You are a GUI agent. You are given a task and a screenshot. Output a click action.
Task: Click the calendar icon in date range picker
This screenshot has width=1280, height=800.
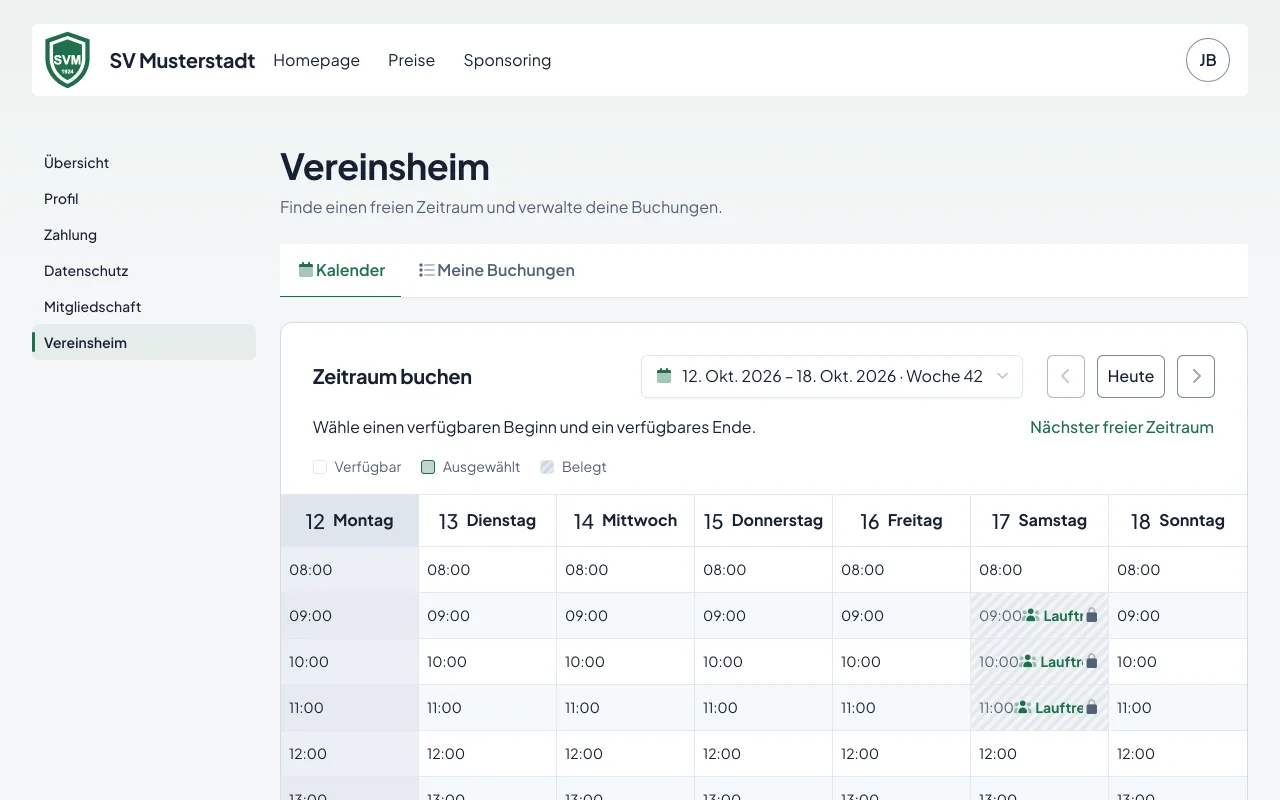point(664,376)
